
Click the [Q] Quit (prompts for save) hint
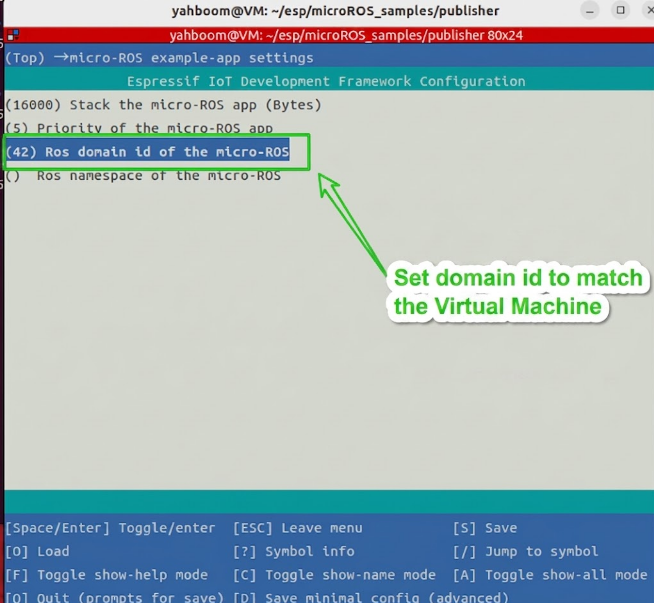pos(114,597)
